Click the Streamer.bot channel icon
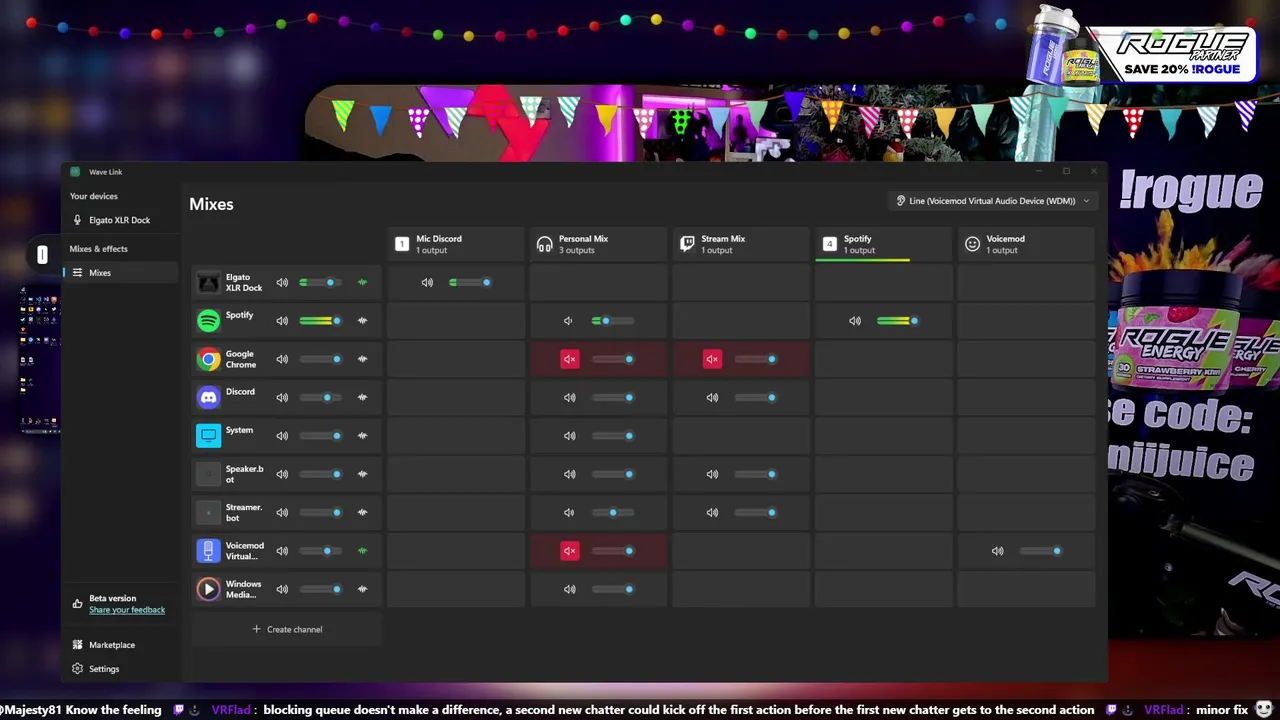The height and width of the screenshot is (720, 1280). click(x=208, y=512)
